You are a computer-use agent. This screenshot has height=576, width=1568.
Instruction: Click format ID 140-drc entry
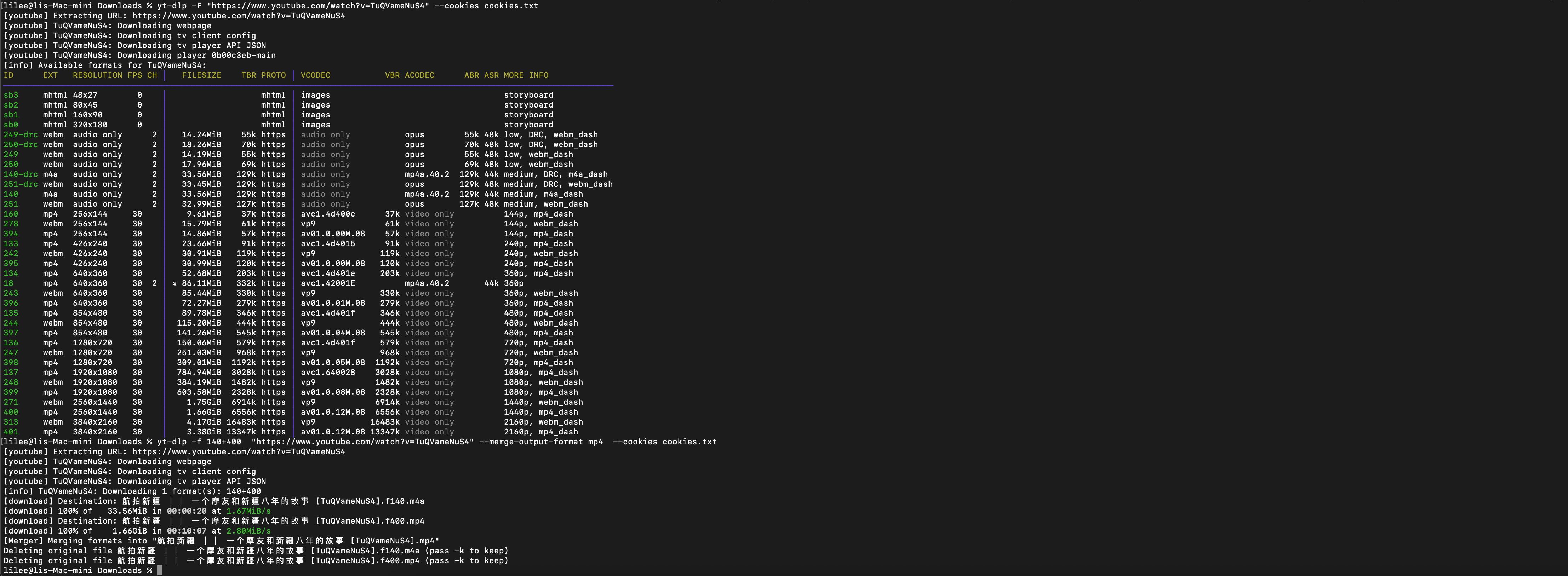[21, 174]
